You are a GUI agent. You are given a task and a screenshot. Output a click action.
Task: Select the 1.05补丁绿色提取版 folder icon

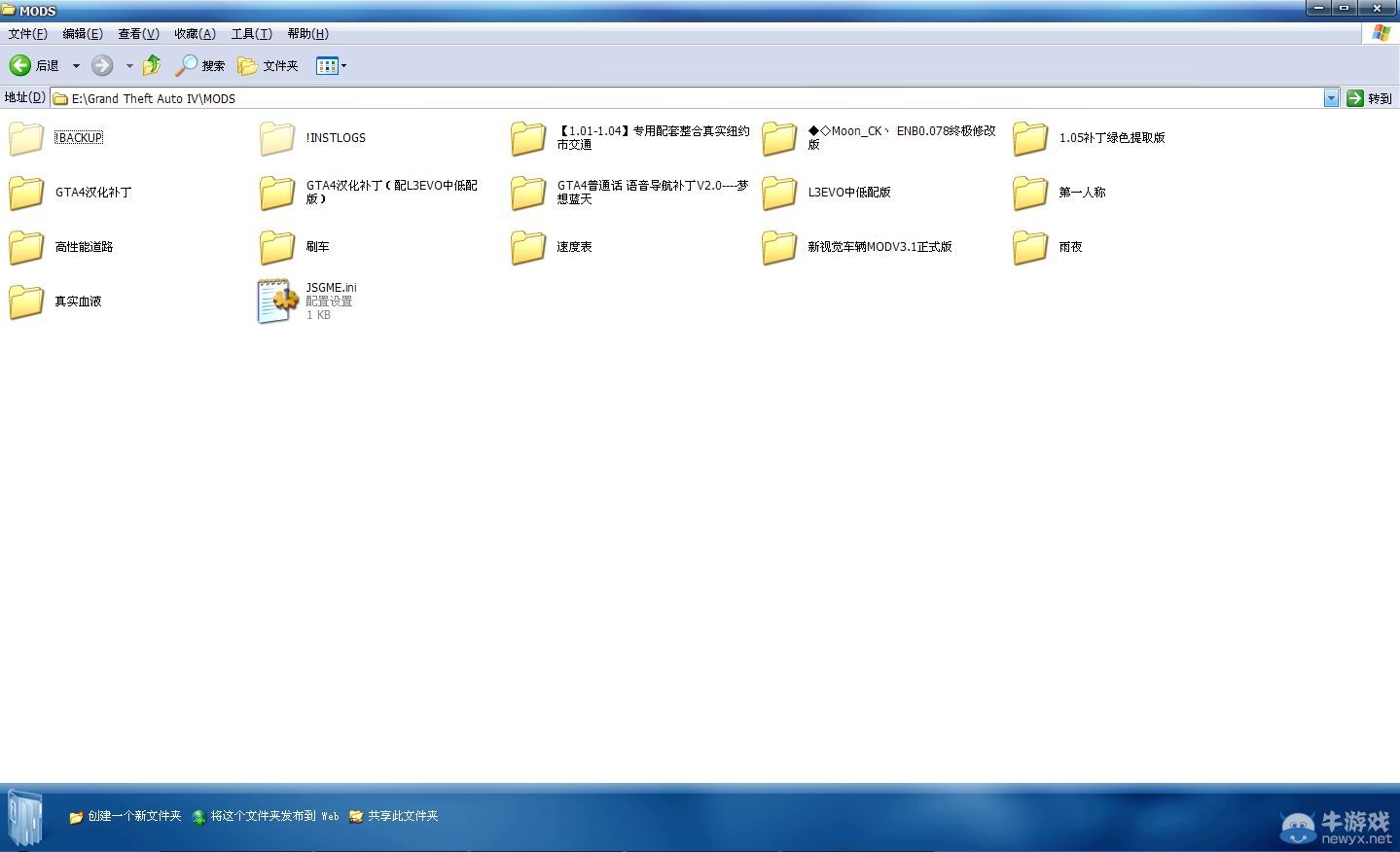tap(1030, 138)
